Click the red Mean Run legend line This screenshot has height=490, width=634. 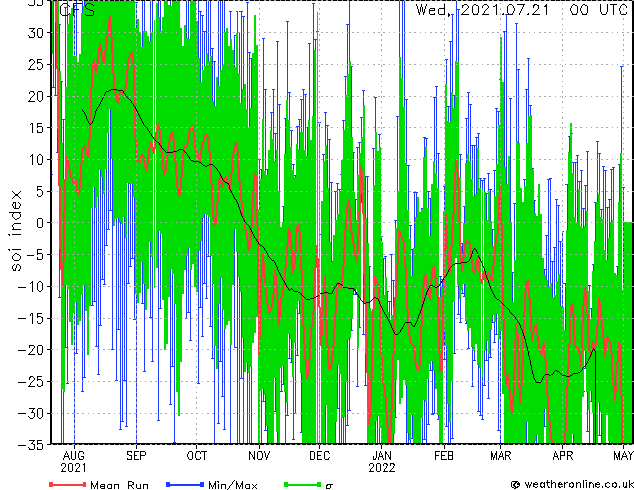point(68,484)
